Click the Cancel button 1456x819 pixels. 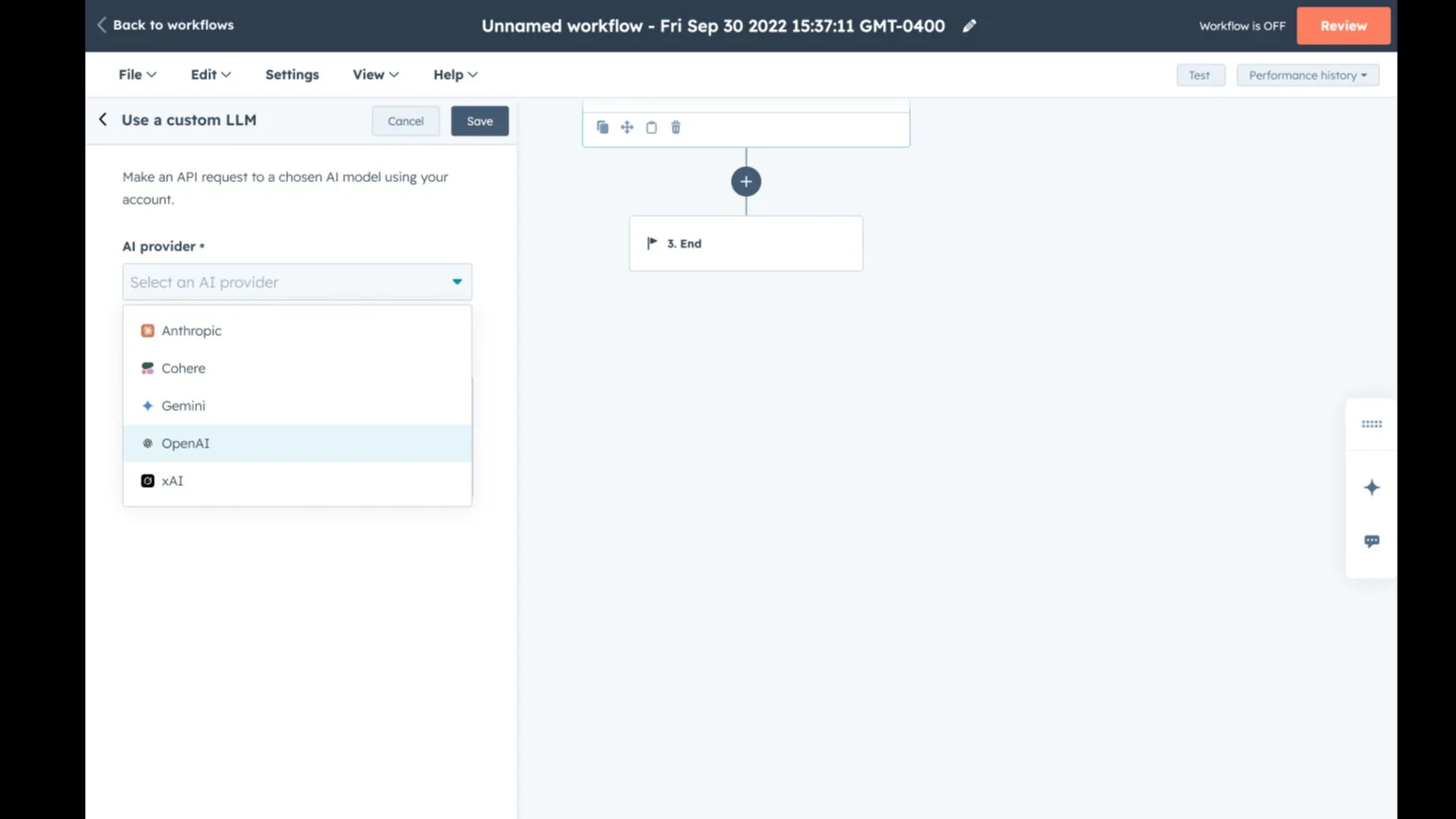[405, 121]
